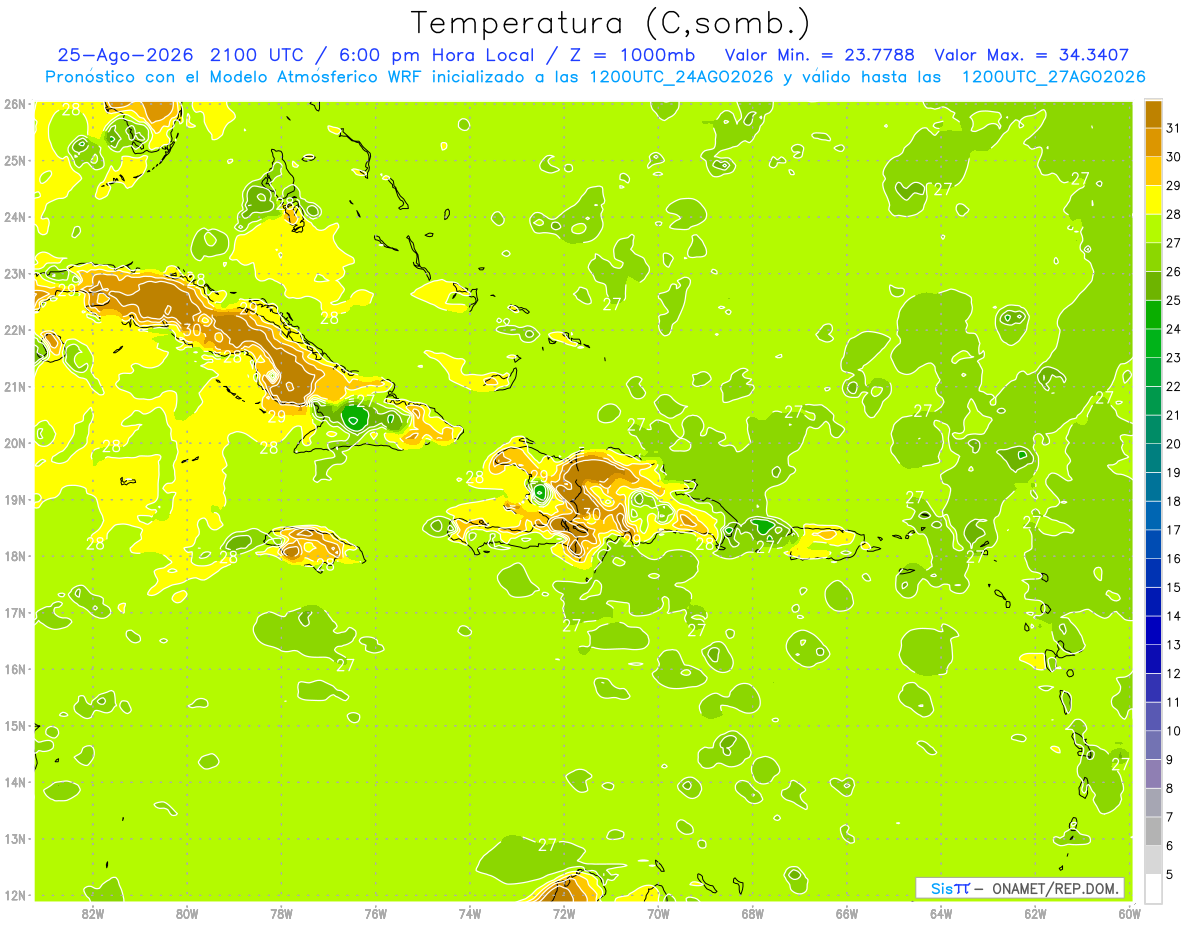Click legend value 14

click(1173, 615)
